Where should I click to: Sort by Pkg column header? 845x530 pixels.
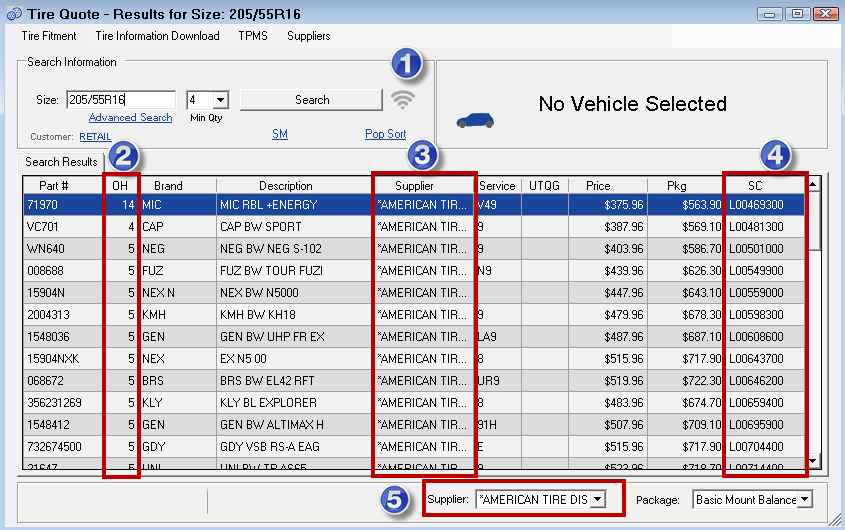click(x=677, y=186)
